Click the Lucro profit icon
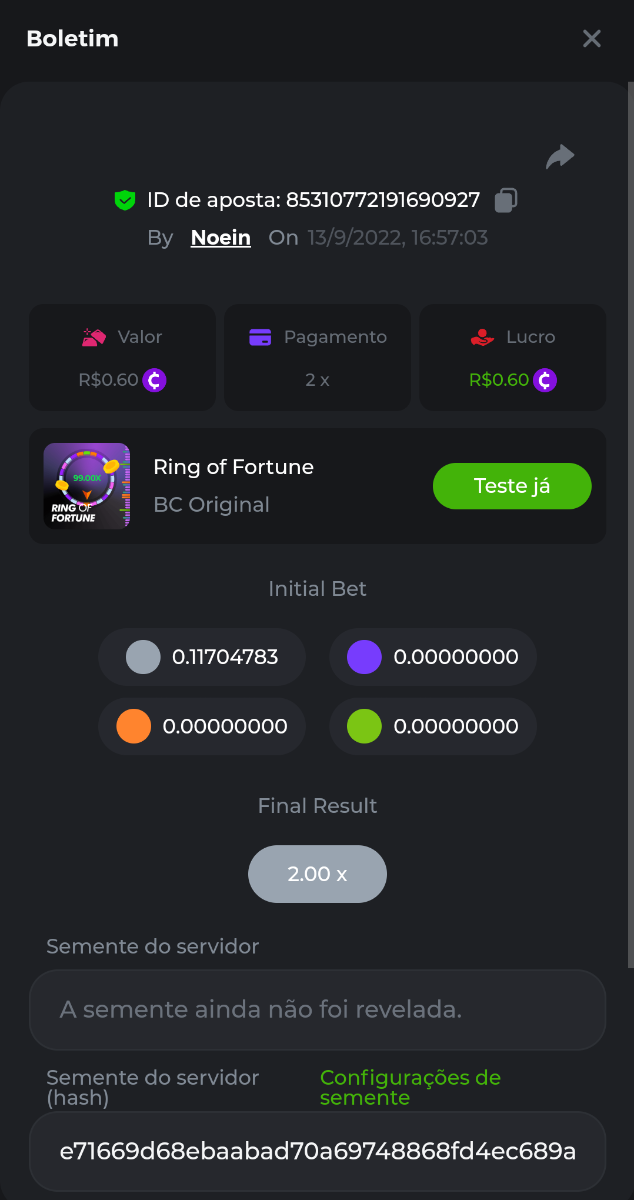The height and width of the screenshot is (1200, 634). 482,337
